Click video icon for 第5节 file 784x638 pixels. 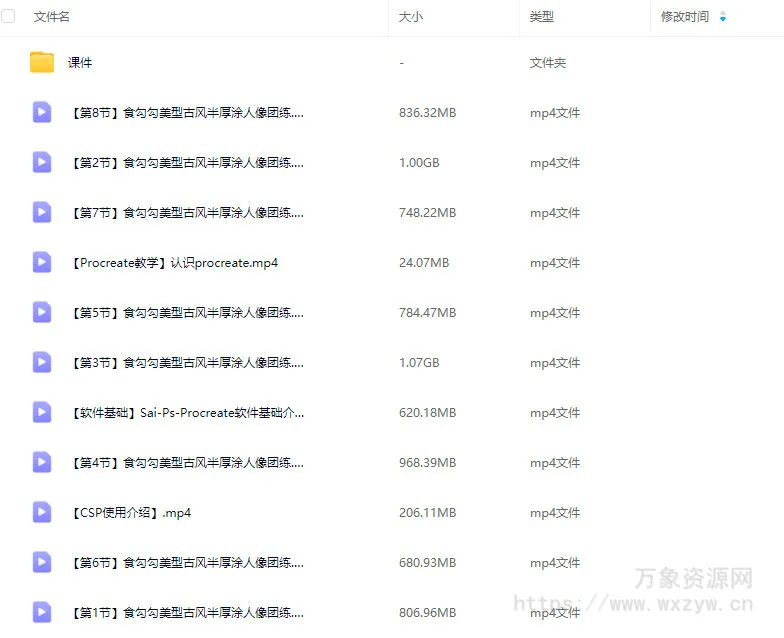tap(42, 312)
